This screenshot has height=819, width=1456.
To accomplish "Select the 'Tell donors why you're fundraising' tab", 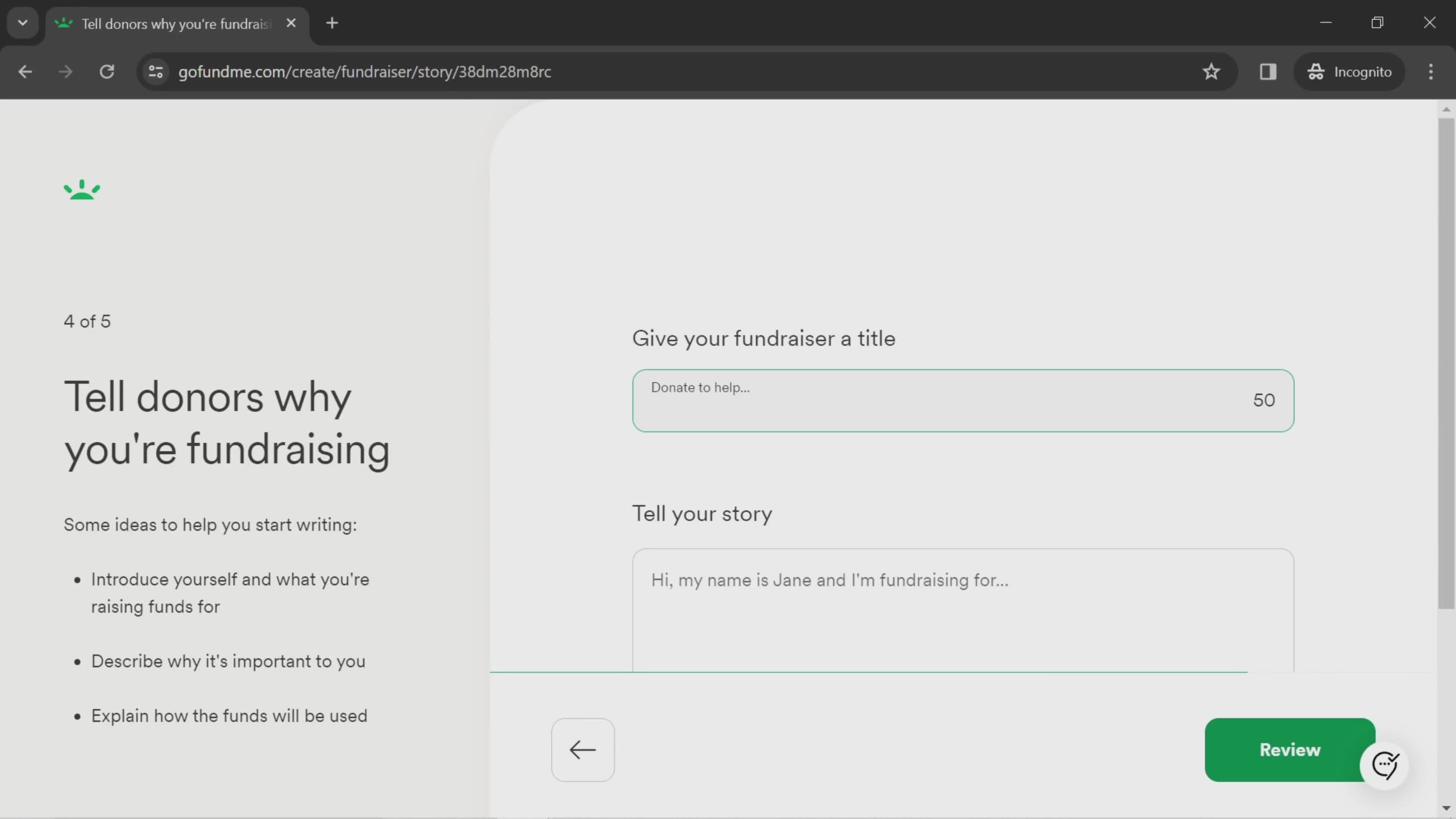I will tap(177, 24).
